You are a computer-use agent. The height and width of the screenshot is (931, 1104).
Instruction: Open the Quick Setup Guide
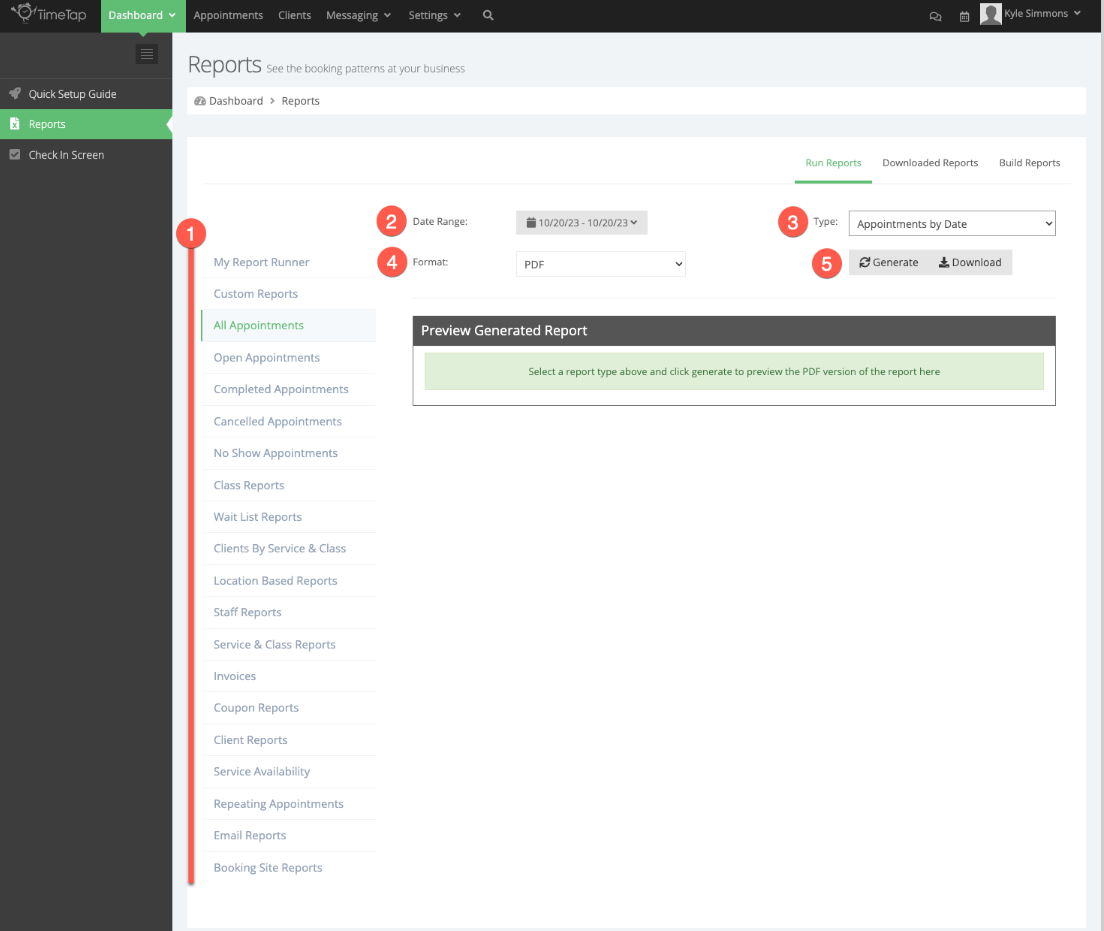pos(72,93)
